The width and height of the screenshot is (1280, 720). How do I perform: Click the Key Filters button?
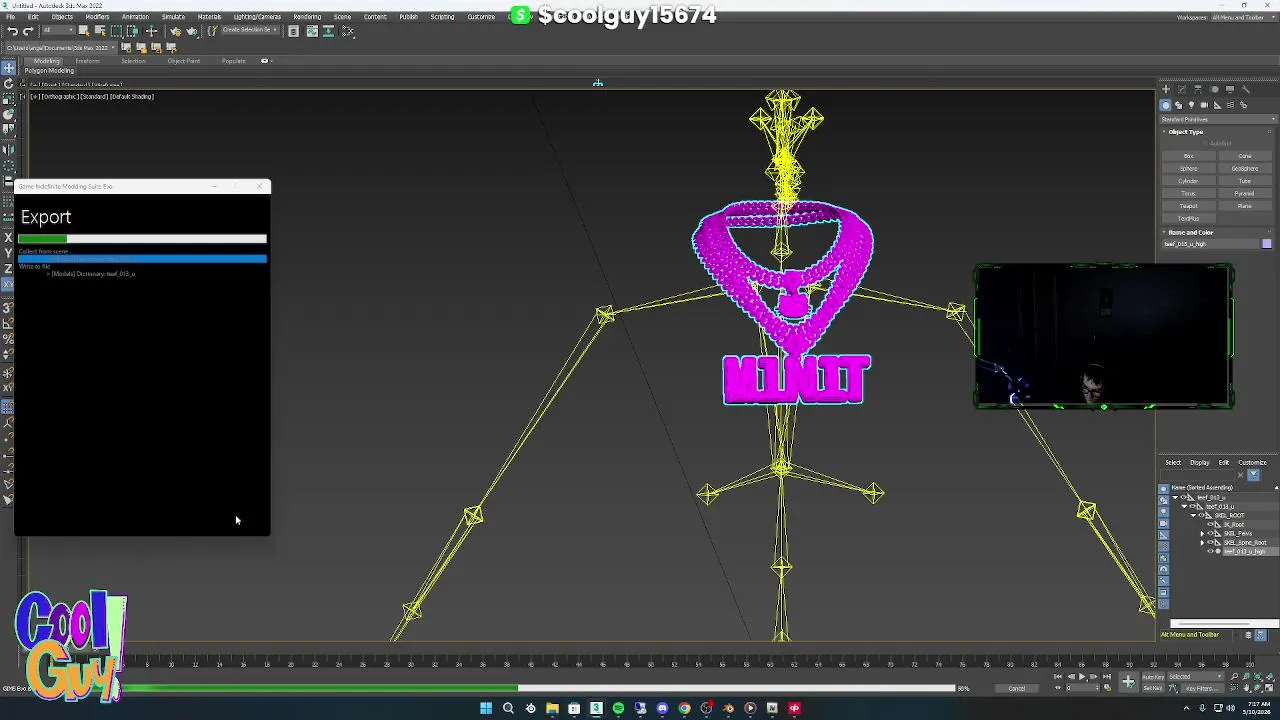1202,688
